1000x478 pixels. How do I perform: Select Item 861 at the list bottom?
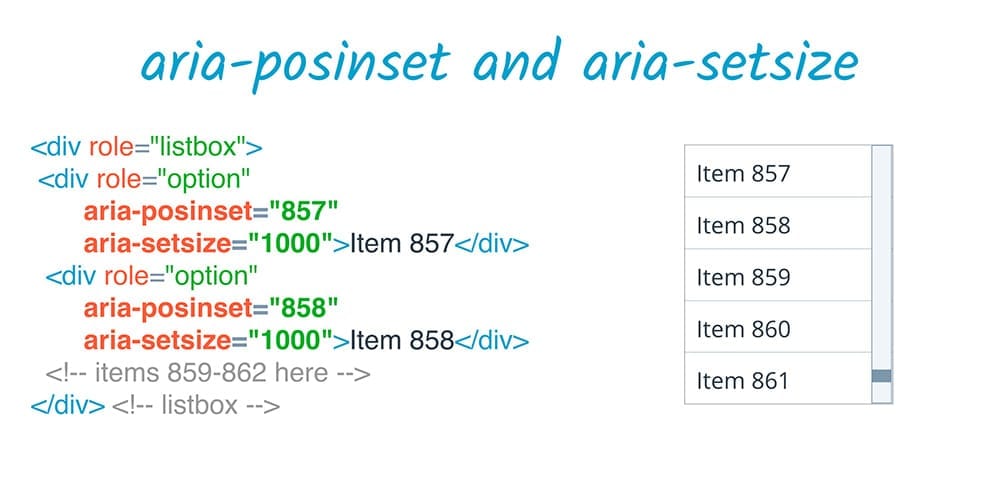tap(778, 380)
